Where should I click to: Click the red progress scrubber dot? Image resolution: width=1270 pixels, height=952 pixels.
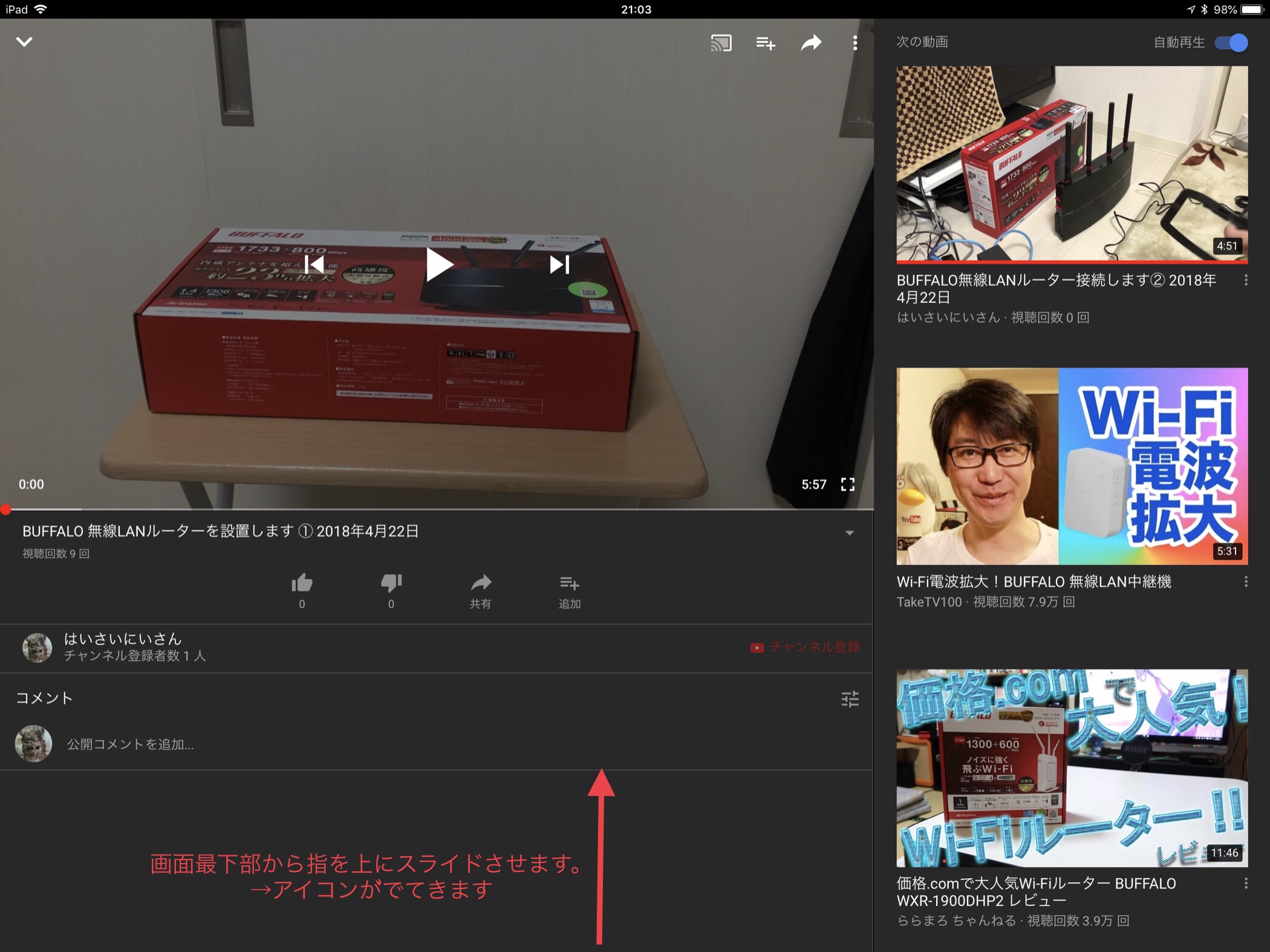(5, 510)
